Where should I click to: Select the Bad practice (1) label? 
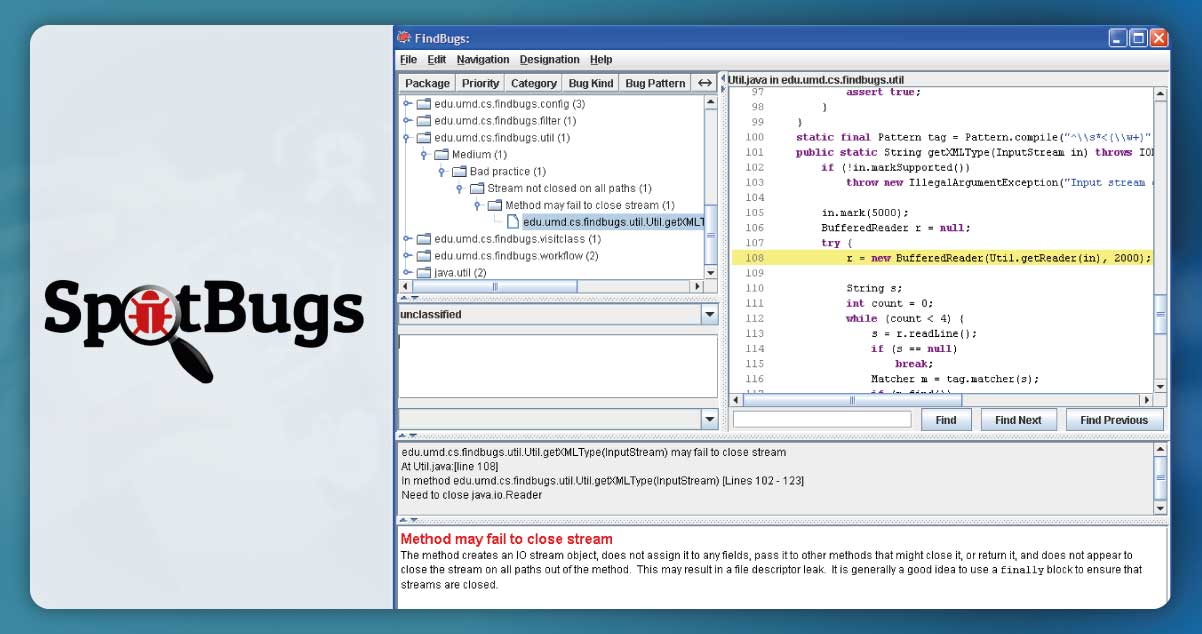508,172
